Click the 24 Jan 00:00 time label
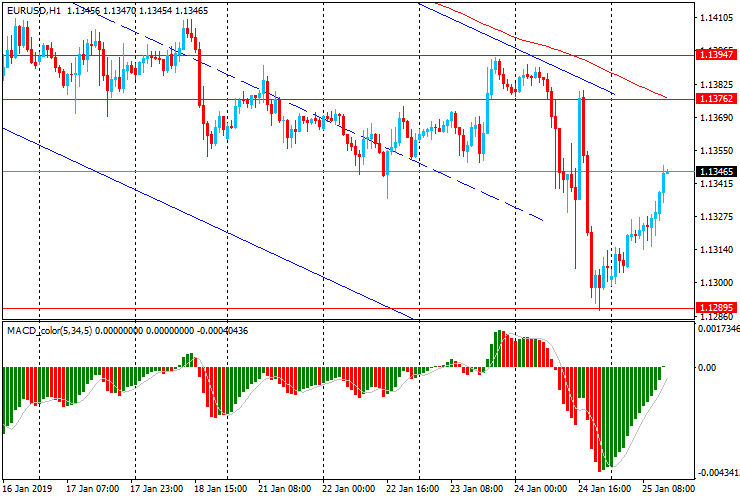Image resolution: width=740 pixels, height=500 pixels. coord(541,489)
